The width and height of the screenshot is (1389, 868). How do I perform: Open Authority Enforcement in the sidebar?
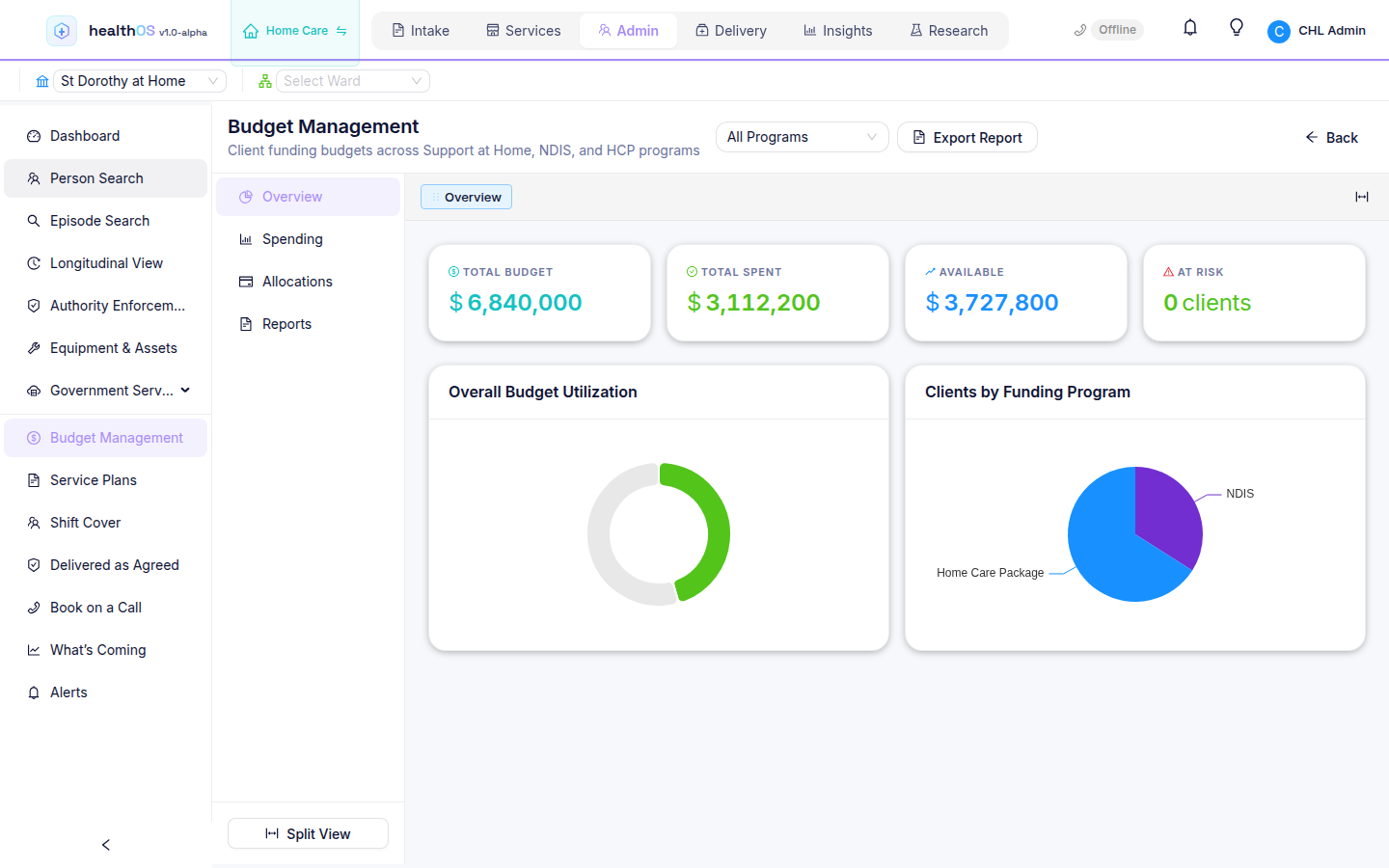coord(106,306)
